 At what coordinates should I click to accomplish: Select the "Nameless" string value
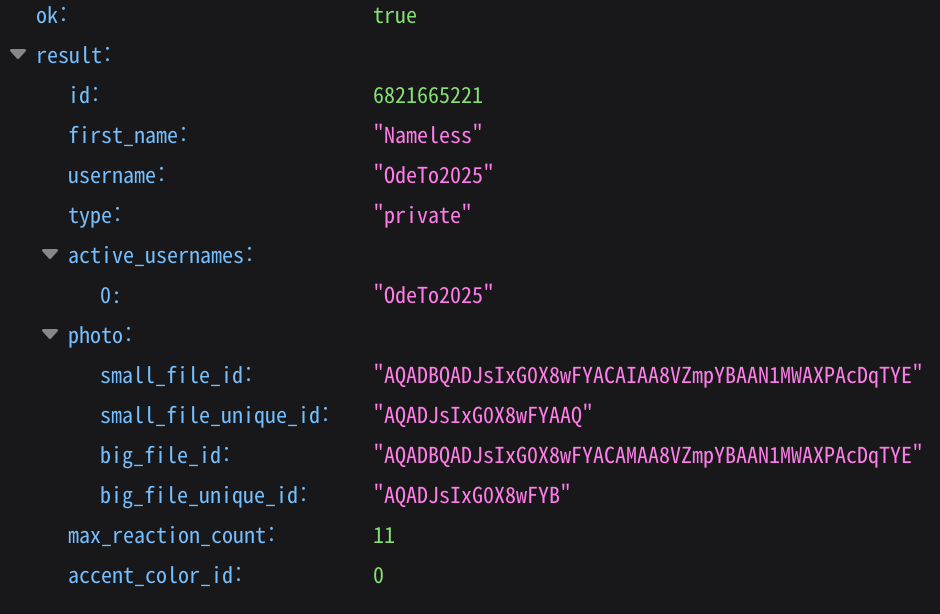(x=427, y=136)
